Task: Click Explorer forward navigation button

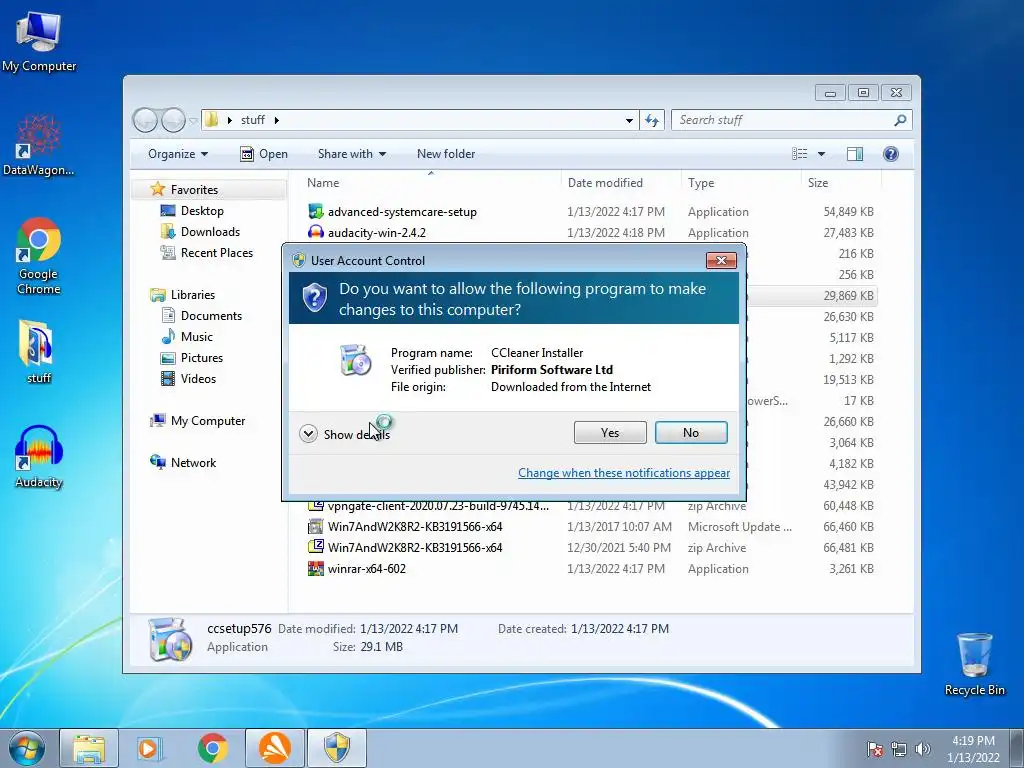Action: coord(173,120)
